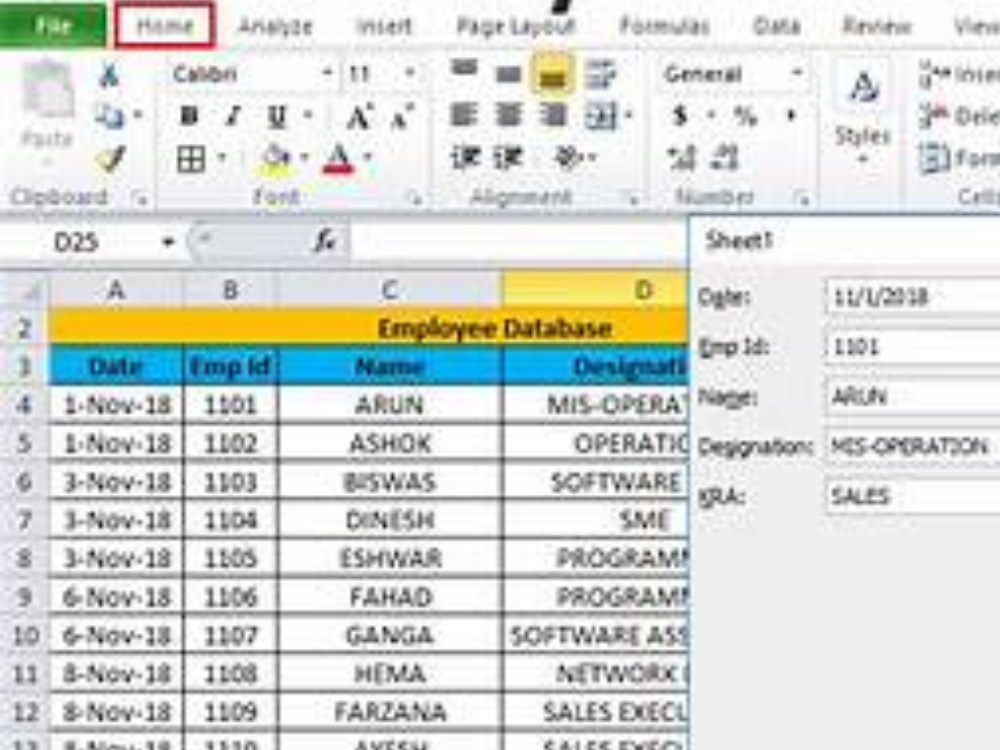Switch to the Page Layout tab

515,26
